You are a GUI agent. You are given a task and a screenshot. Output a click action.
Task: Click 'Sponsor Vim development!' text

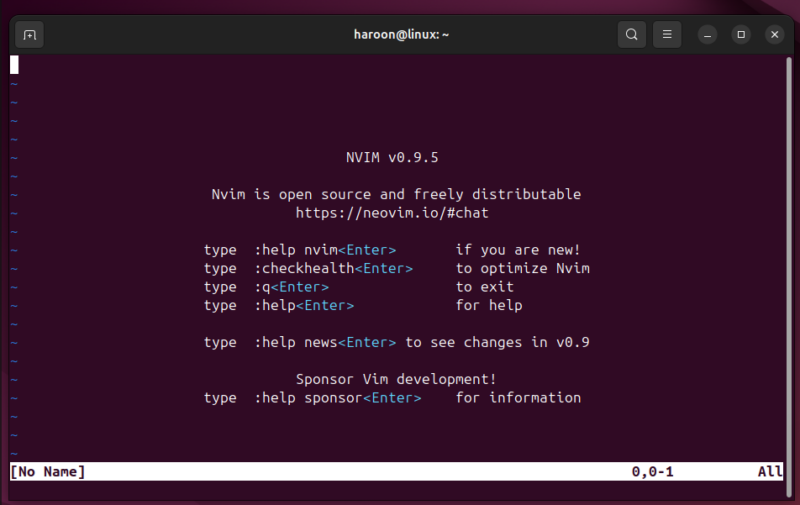pos(396,380)
